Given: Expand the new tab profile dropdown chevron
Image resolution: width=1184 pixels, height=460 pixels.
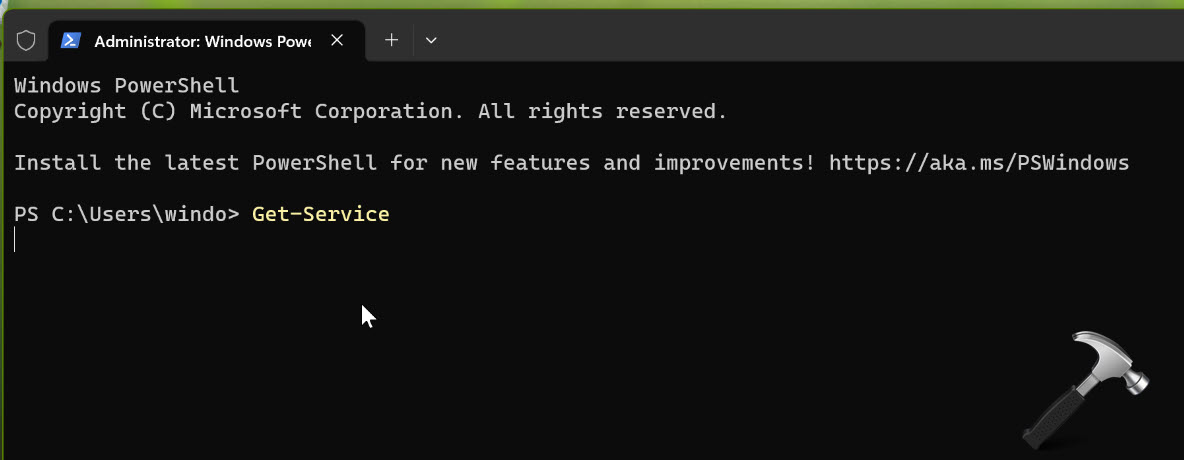Looking at the screenshot, I should (431, 41).
